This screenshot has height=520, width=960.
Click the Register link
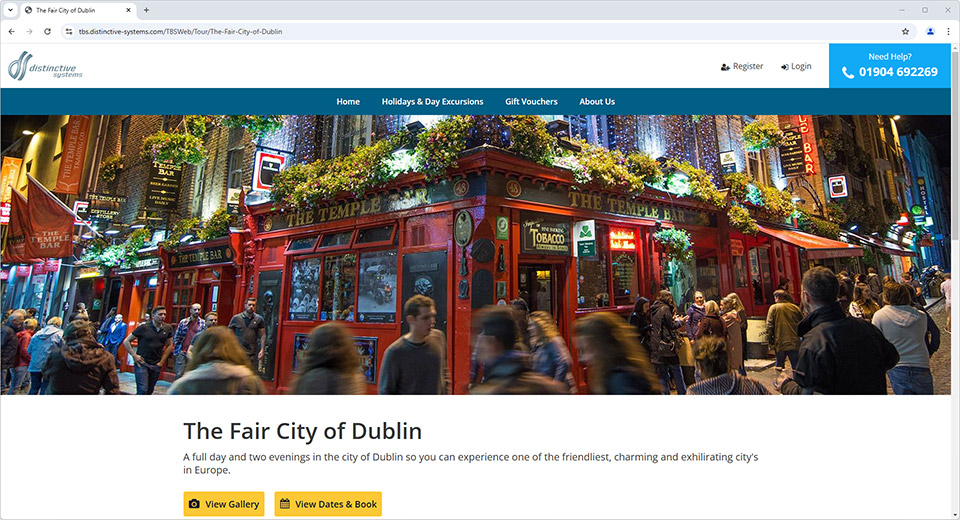(741, 66)
